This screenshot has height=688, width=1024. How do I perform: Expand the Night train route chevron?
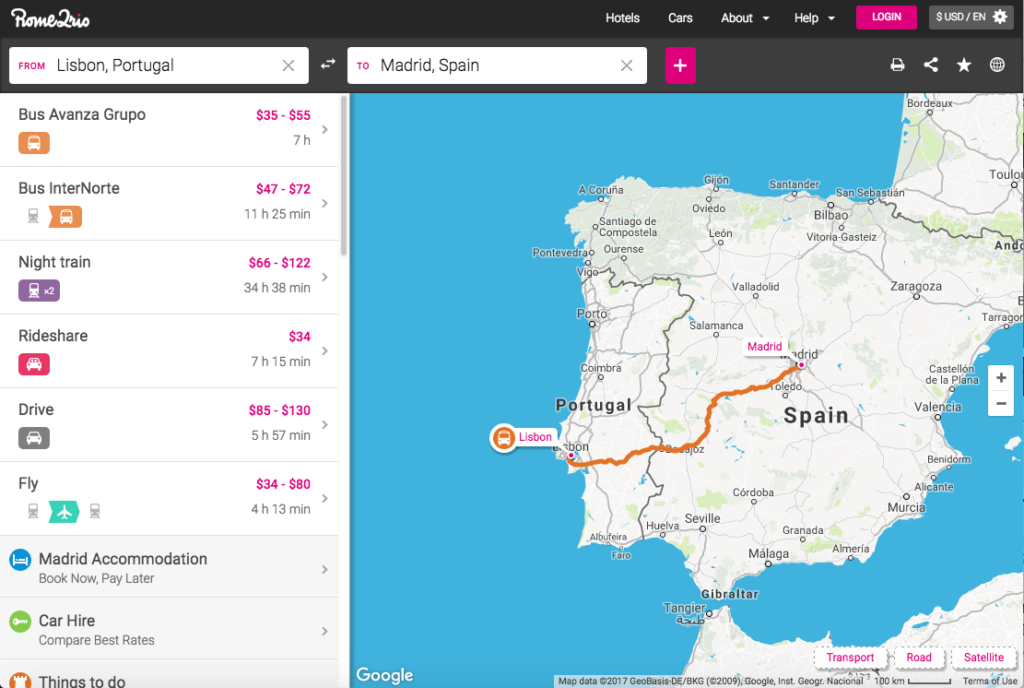325,277
